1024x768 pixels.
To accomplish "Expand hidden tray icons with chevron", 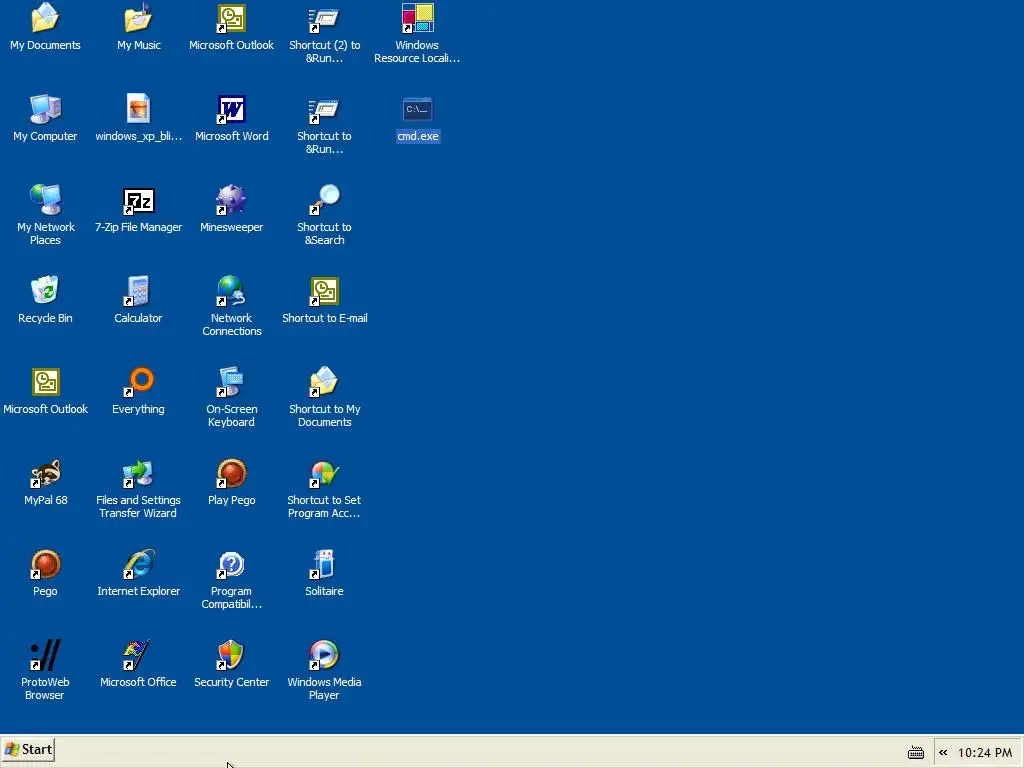I will point(943,753).
